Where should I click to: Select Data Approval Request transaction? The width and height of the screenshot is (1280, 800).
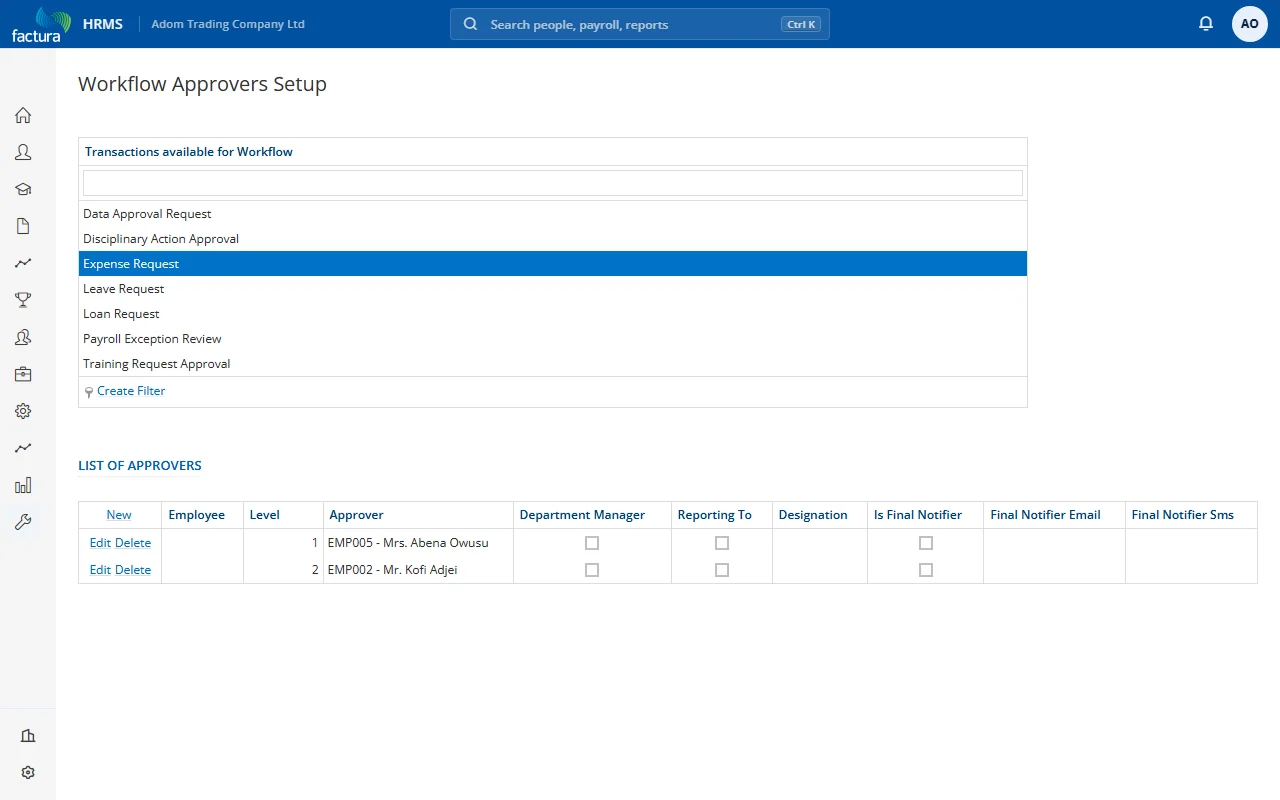tap(553, 214)
